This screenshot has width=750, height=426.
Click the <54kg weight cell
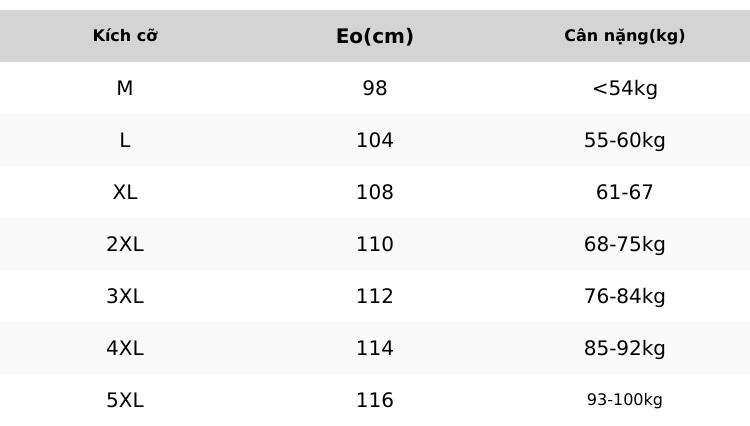point(625,88)
